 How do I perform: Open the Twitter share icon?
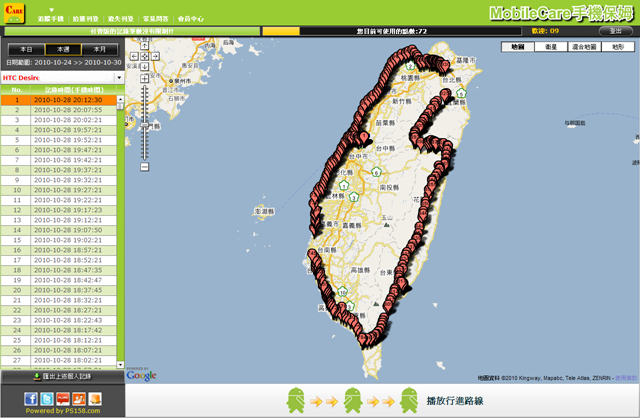tap(48, 399)
